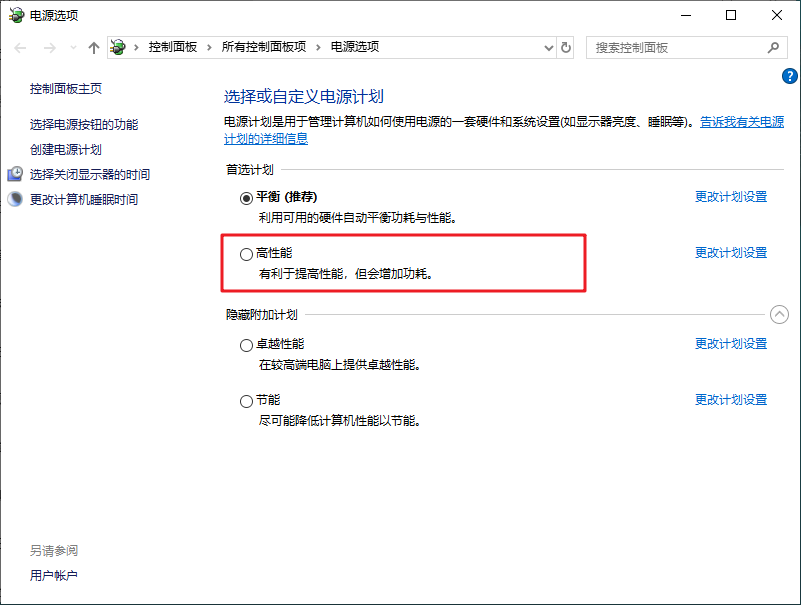Select the 高性能 power plan
The width and height of the screenshot is (801, 605).
(247, 254)
